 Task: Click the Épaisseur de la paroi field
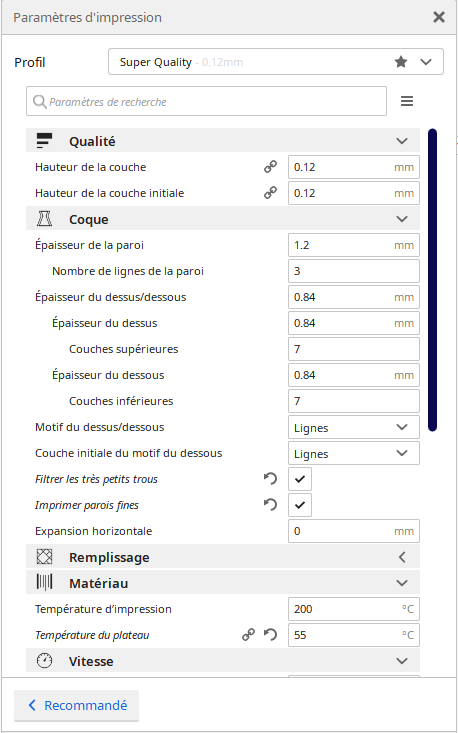(x=354, y=245)
